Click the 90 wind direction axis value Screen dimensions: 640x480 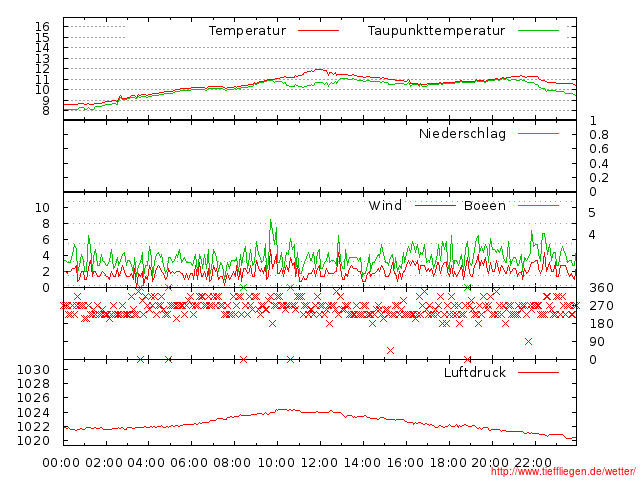coord(597,342)
